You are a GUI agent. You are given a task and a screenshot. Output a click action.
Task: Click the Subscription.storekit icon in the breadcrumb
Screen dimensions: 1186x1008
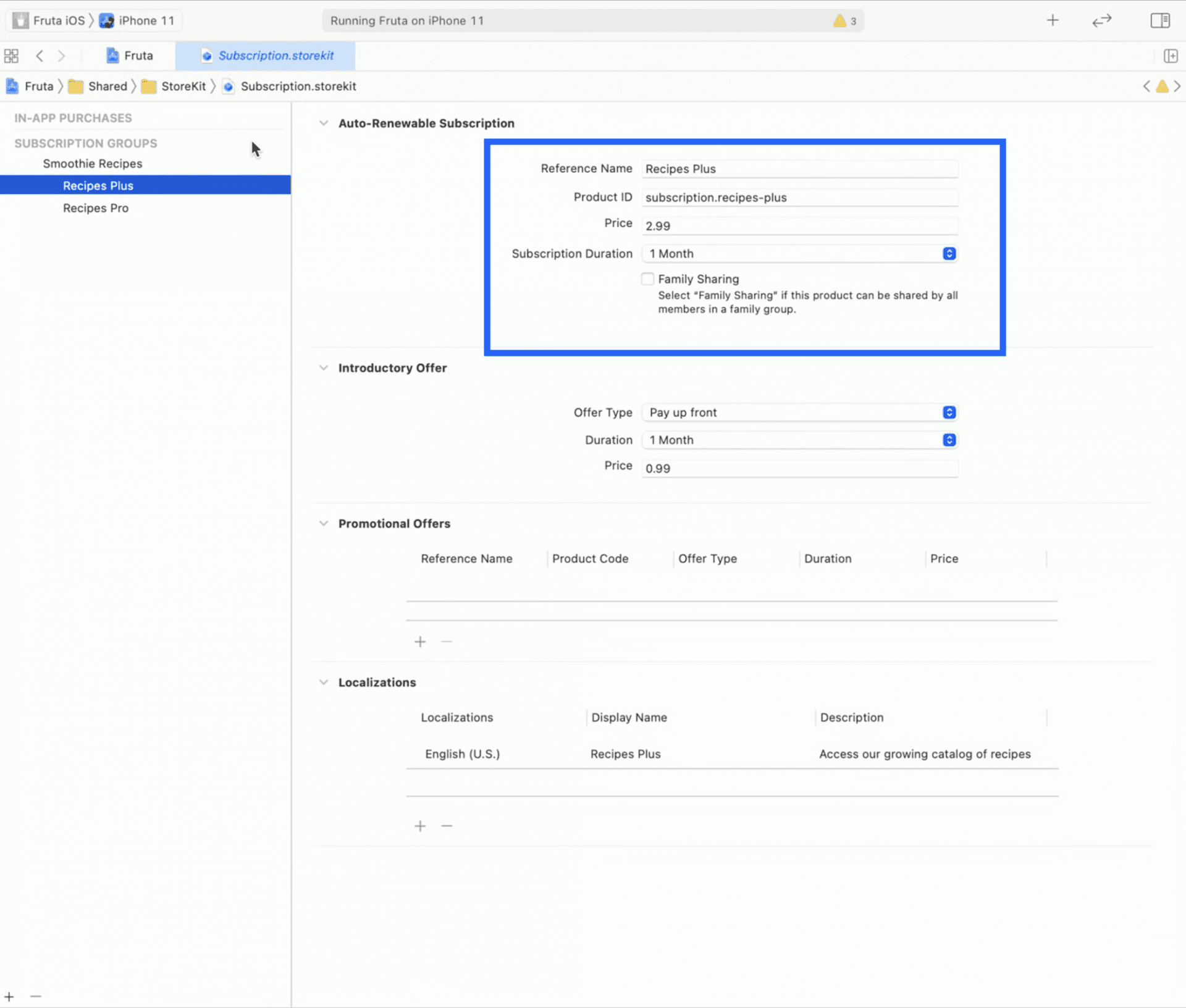pyautogui.click(x=228, y=86)
